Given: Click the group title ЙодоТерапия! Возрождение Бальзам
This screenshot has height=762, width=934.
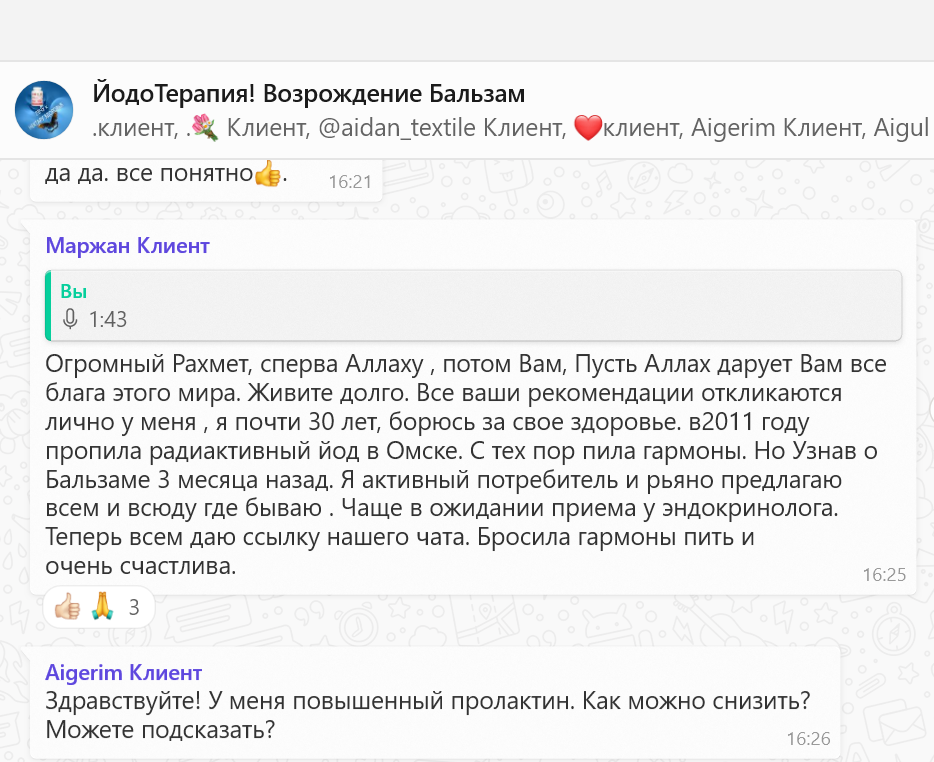Looking at the screenshot, I should 308,93.
